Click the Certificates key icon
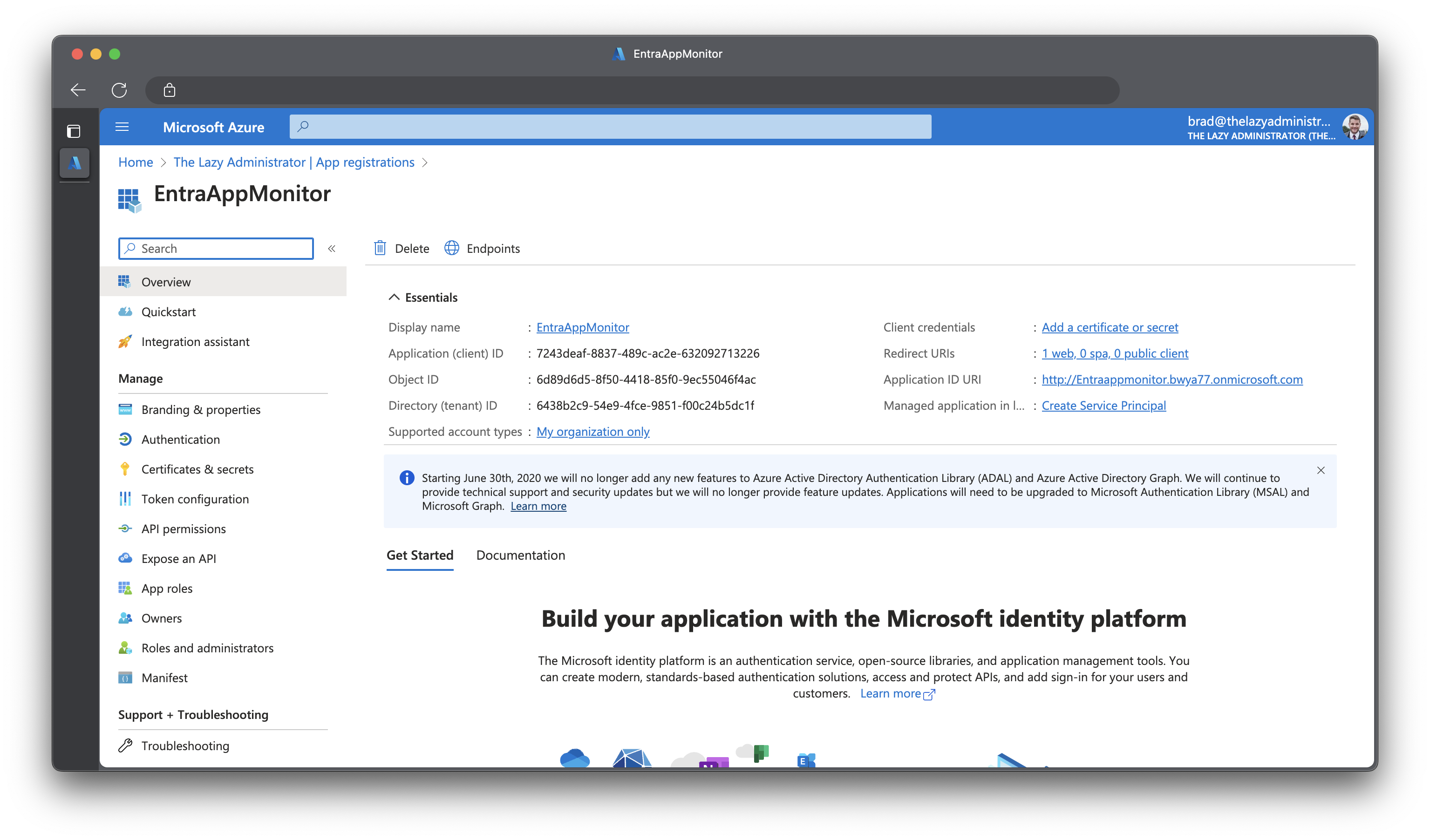This screenshot has height=840, width=1430. pyautogui.click(x=125, y=469)
